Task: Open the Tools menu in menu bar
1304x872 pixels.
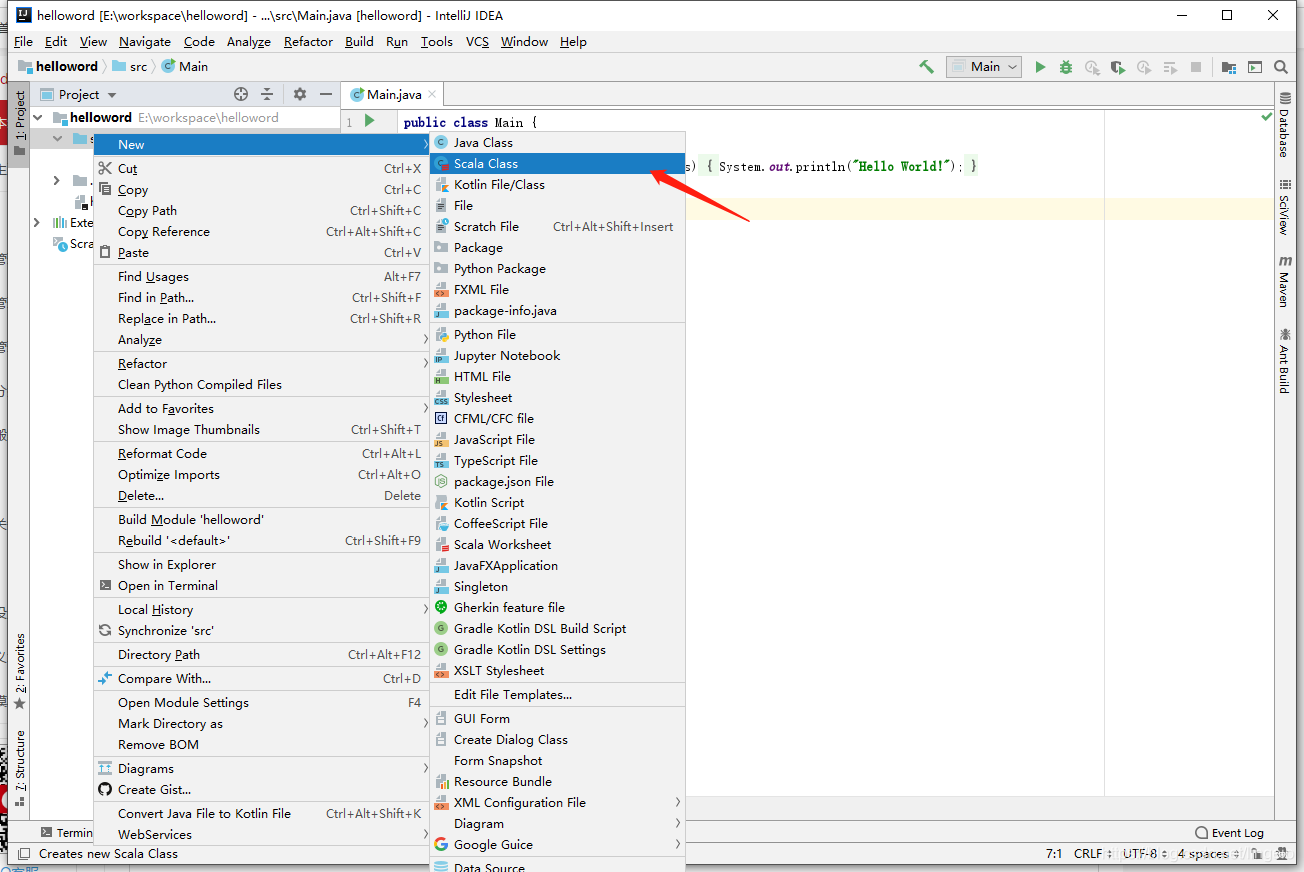Action: click(x=436, y=42)
